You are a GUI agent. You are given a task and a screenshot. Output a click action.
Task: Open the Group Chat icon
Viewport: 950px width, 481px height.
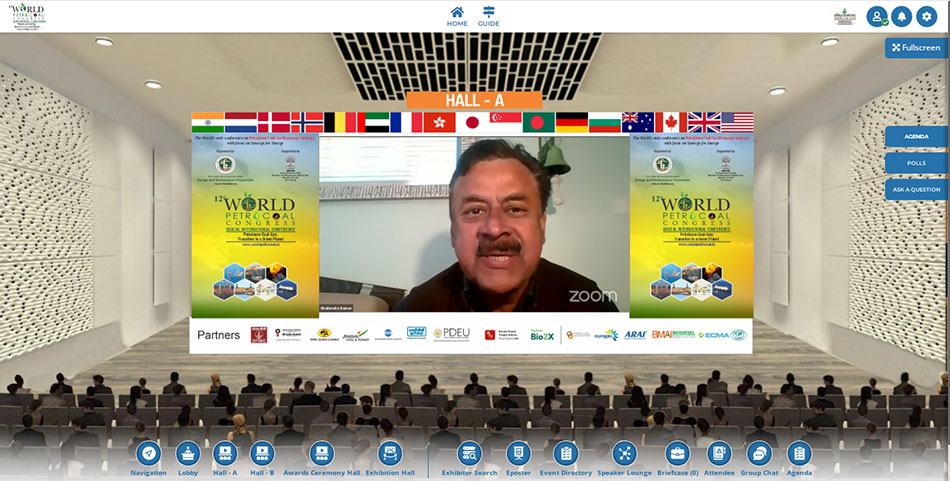pos(759,453)
